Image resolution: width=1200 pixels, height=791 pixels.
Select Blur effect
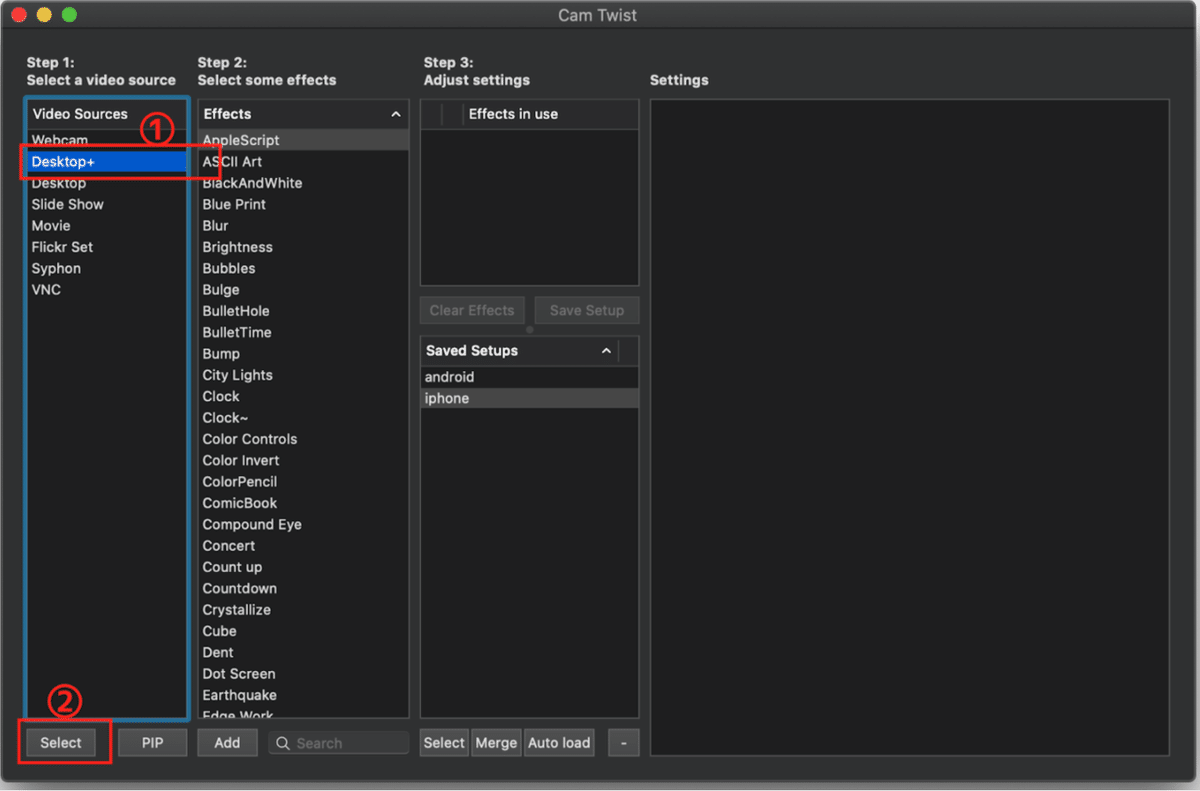(x=303, y=225)
